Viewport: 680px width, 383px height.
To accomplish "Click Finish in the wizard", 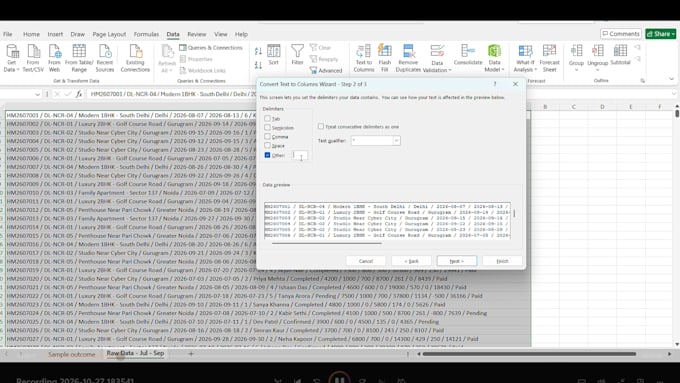I will tap(502, 261).
